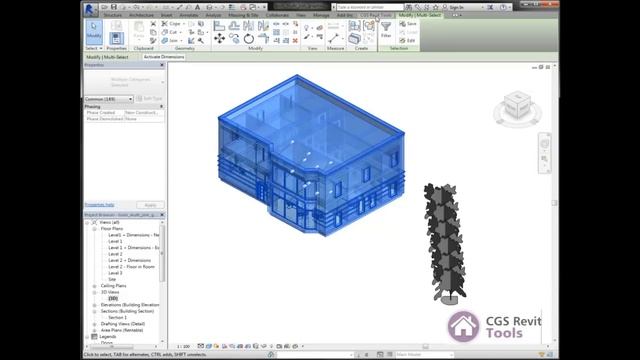Open the CGS Revit Tools ribbon tab
Screen dimensions: 640x360
(x=376, y=15)
